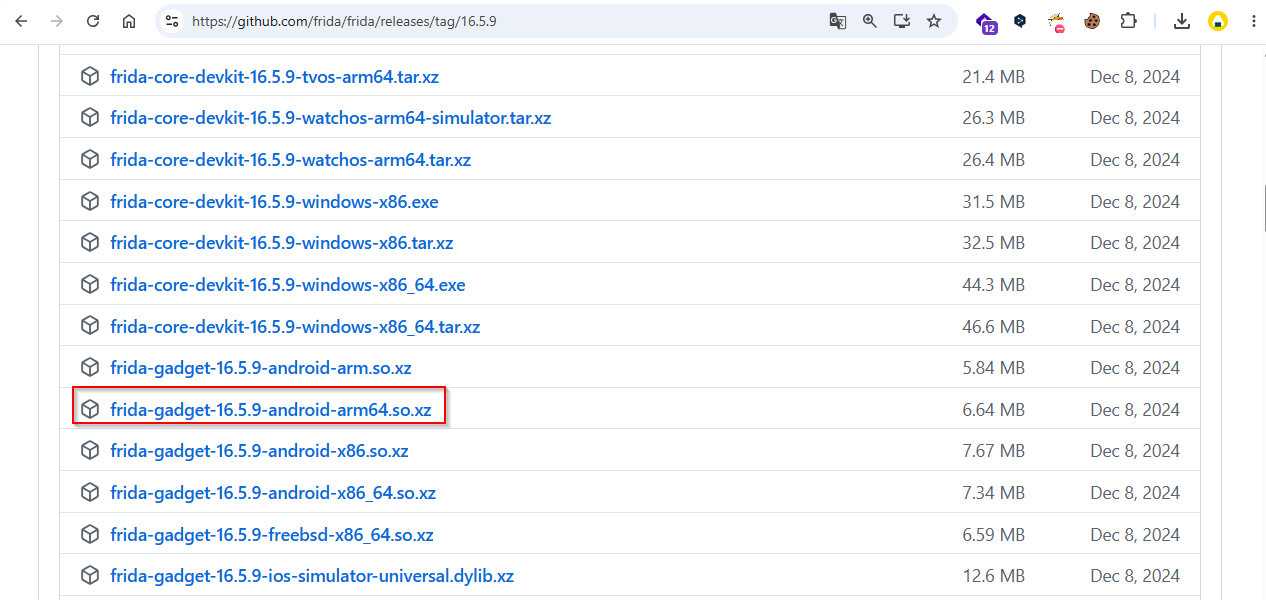Open the purple extension with badge 12

(x=986, y=22)
